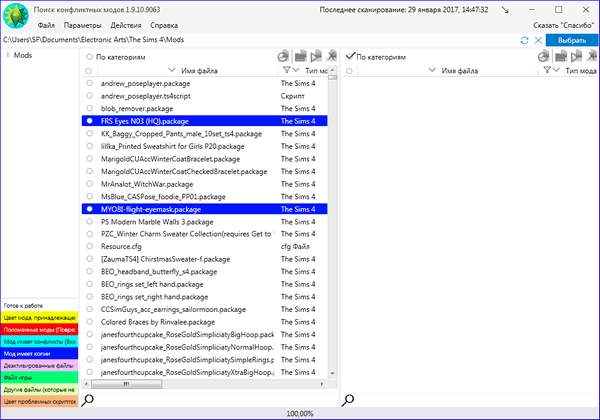Select the radio button for blob_remover.package
Viewport: 600px width, 420px height.
coord(90,108)
